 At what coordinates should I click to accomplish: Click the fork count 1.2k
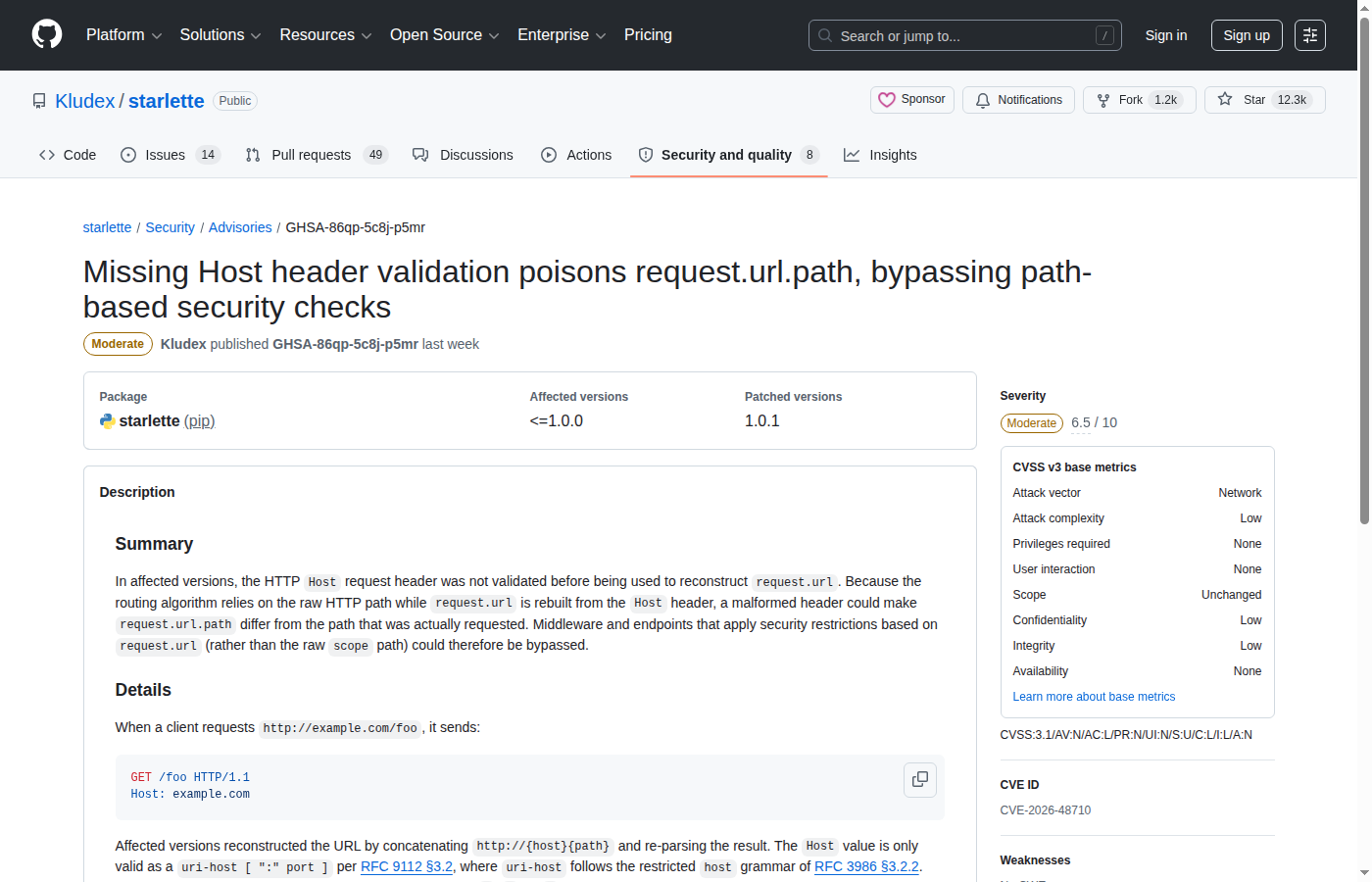tap(1166, 100)
